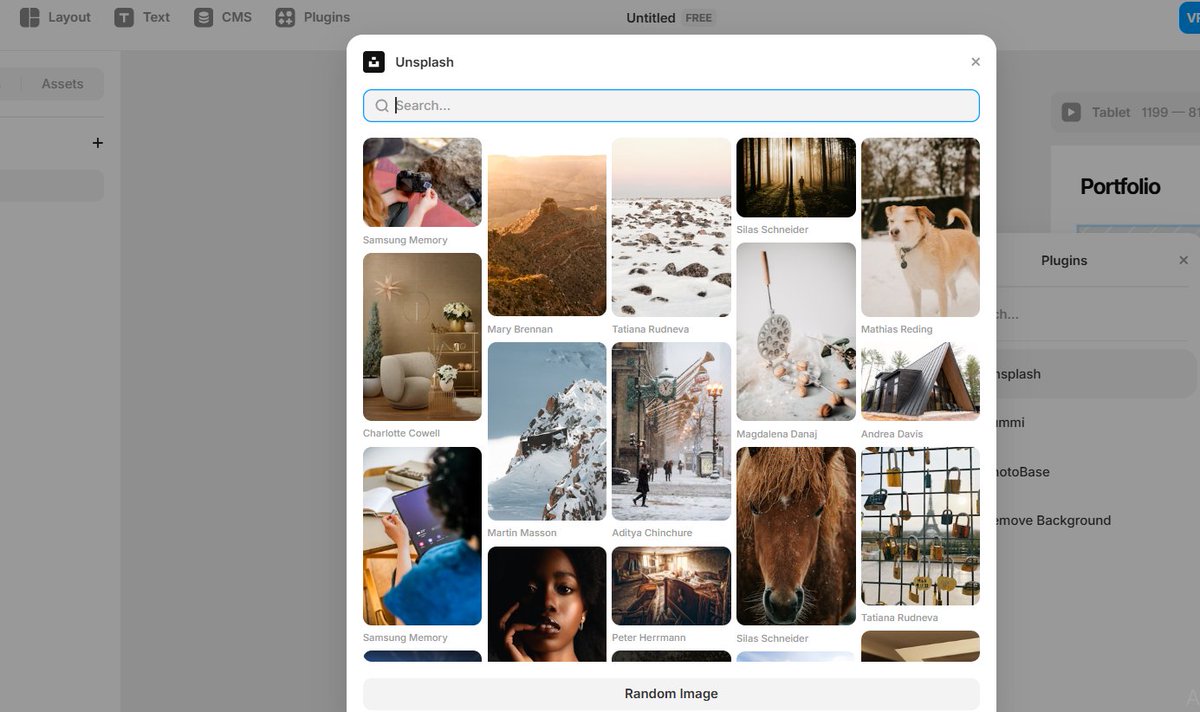This screenshot has width=1200, height=712.
Task: Open the CMS menu
Action: [x=223, y=17]
